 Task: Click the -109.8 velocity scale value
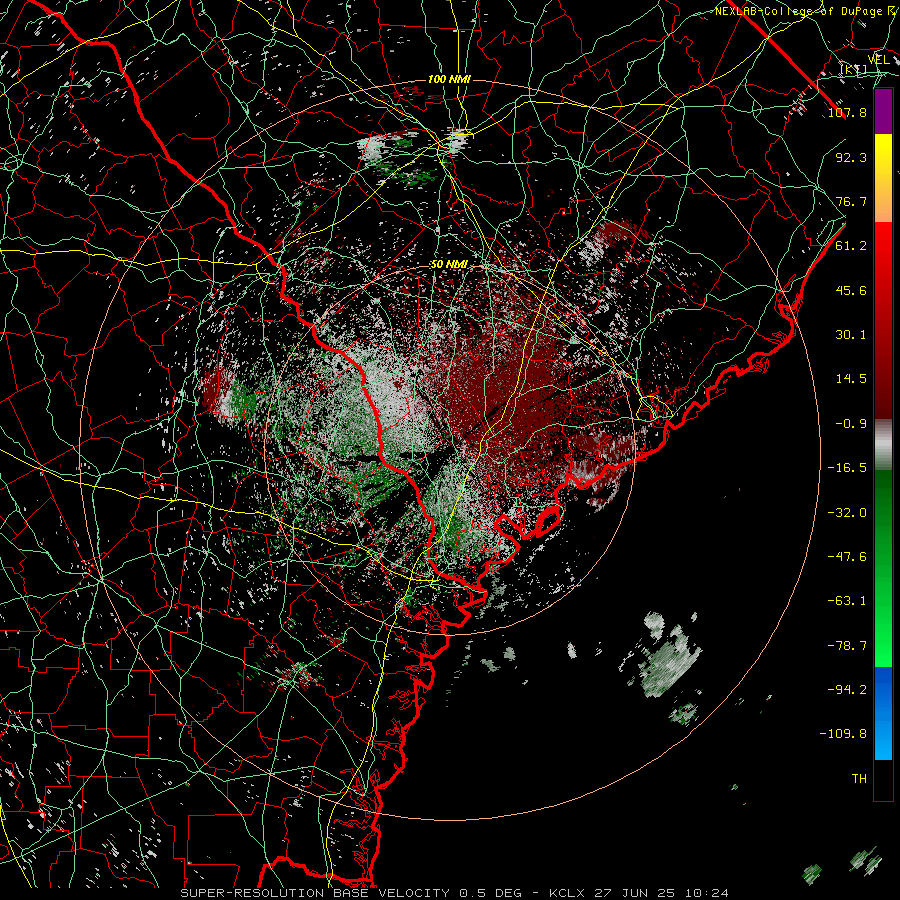[843, 734]
